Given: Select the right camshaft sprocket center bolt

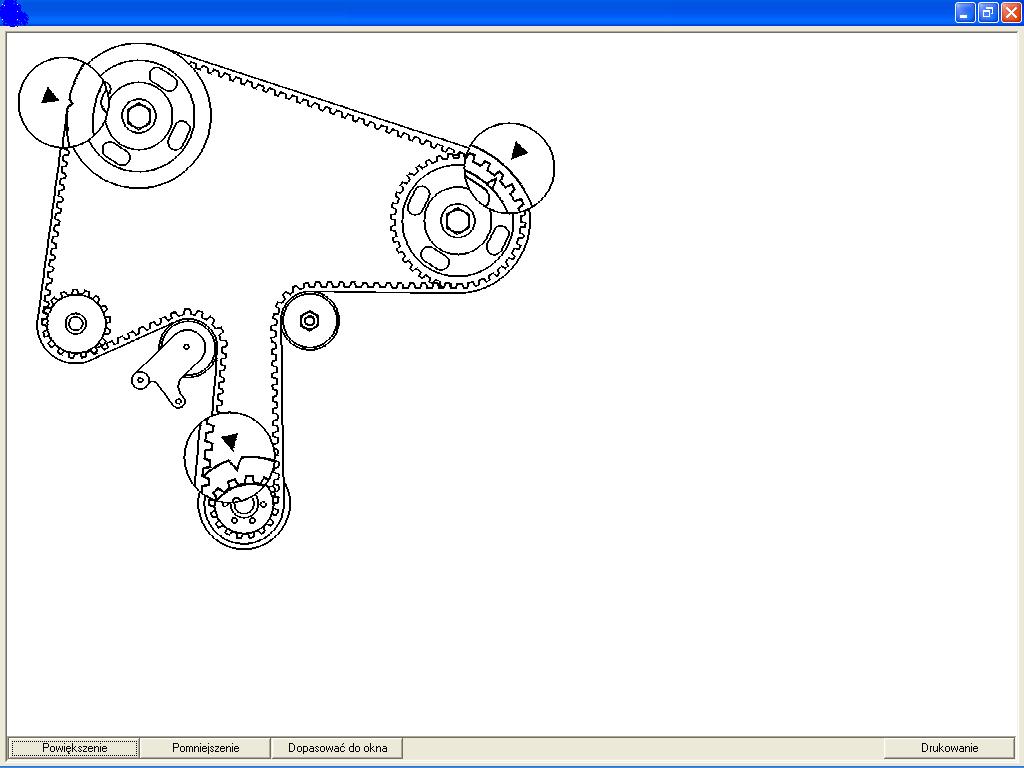Looking at the screenshot, I should tap(457, 220).
